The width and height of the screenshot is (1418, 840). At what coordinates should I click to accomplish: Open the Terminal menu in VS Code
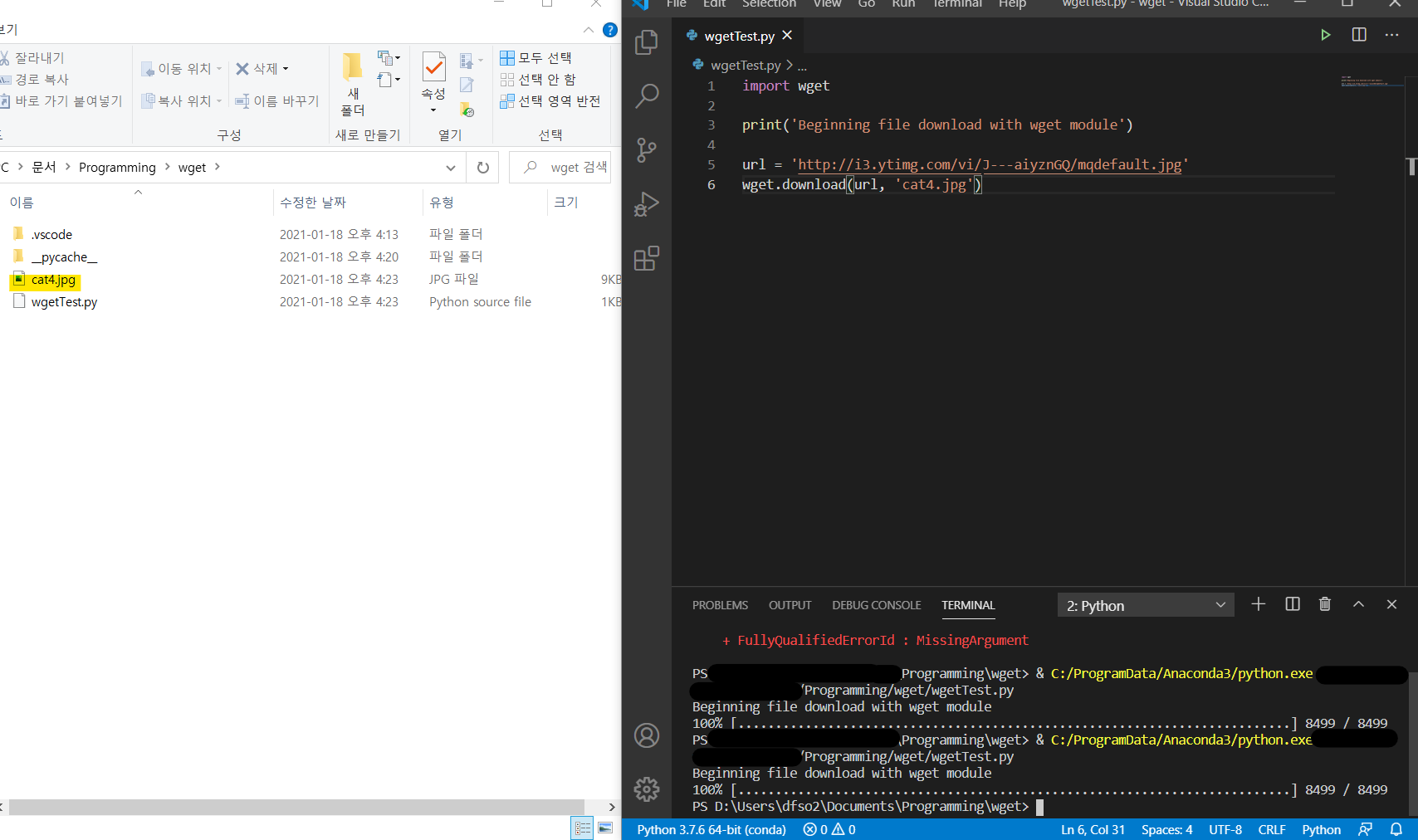[957, 4]
